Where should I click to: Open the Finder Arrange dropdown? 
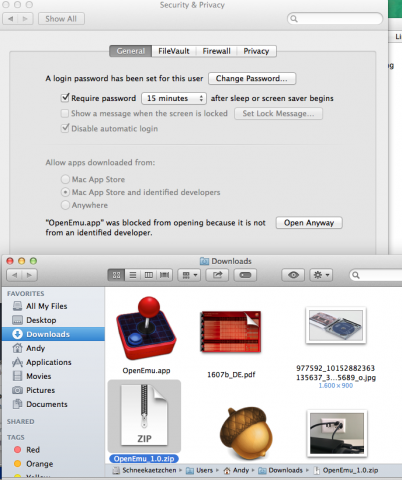click(189, 275)
